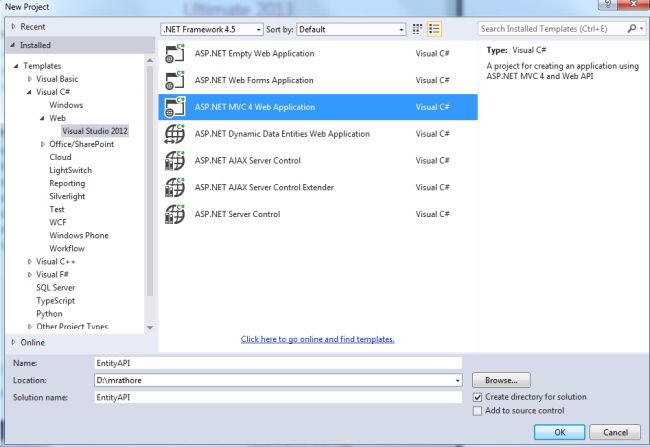
Task: Click the search magnifier icon
Action: [x=631, y=29]
